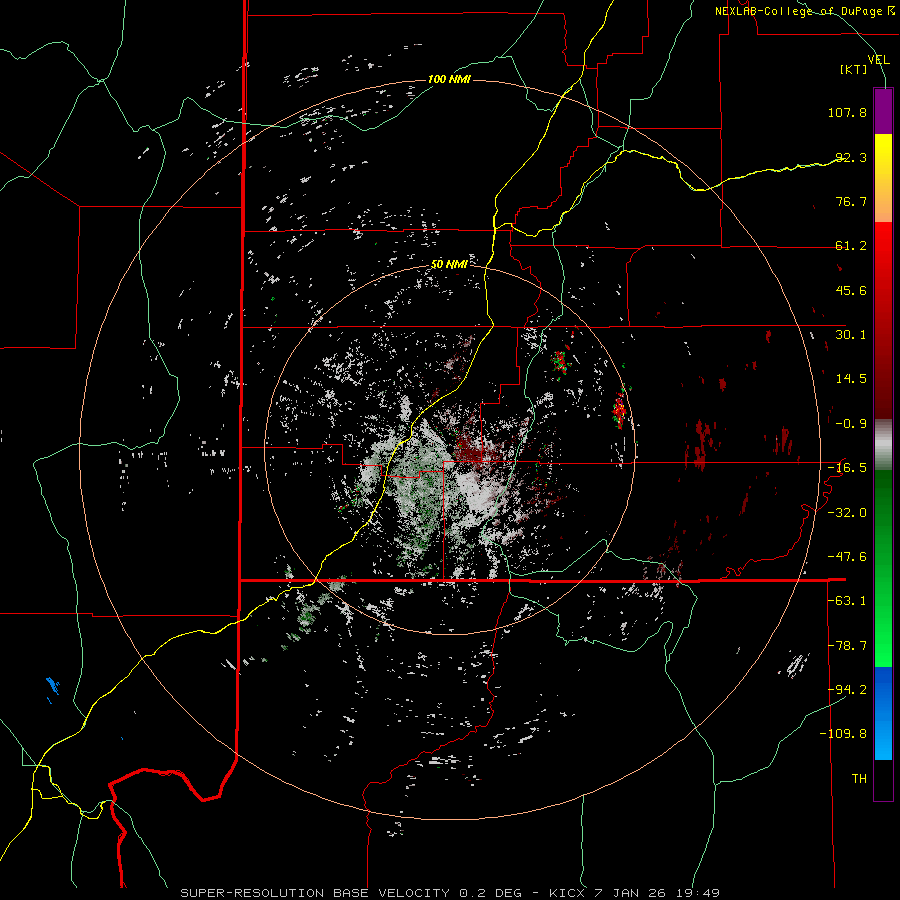Pick the yellow-orange segment of velocity color bar
This screenshot has height=900, width=900.
coord(883,178)
